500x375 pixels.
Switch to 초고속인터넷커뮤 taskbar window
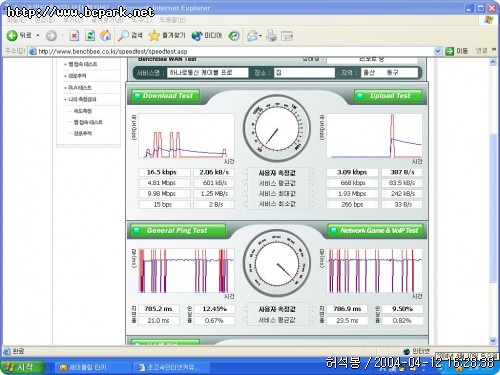(172, 368)
